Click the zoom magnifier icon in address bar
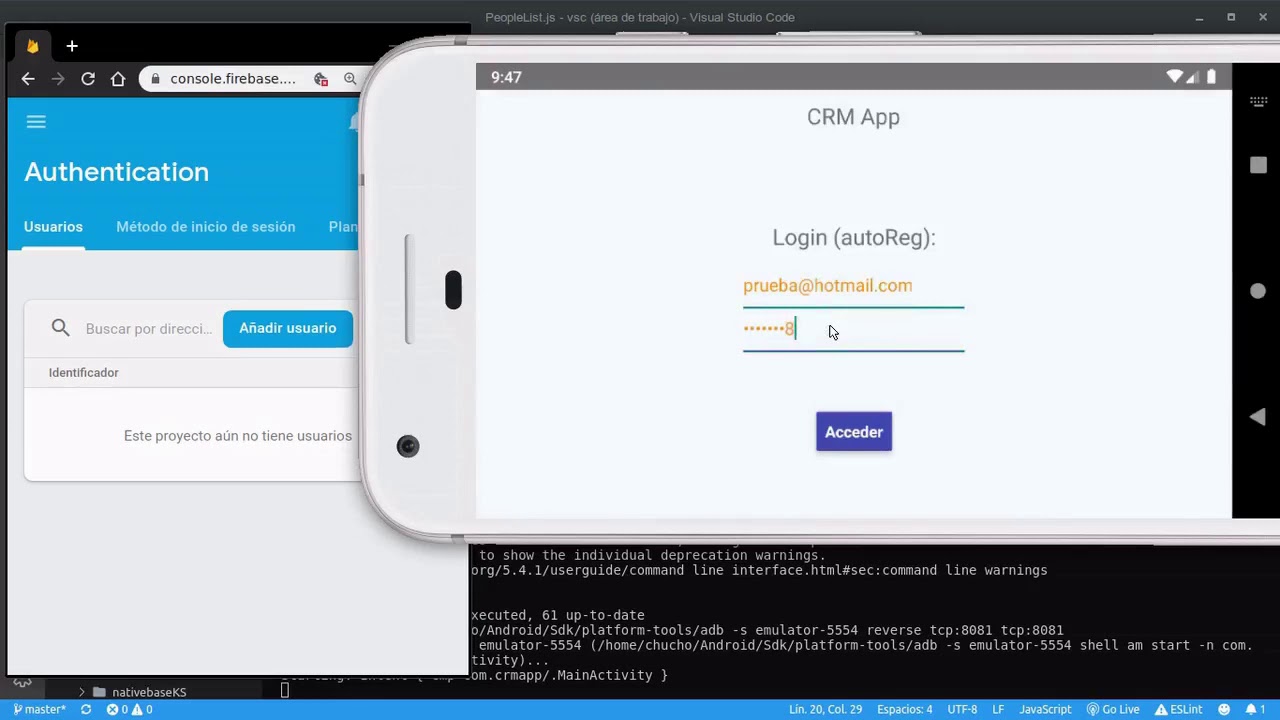The image size is (1280, 720). coord(350,79)
